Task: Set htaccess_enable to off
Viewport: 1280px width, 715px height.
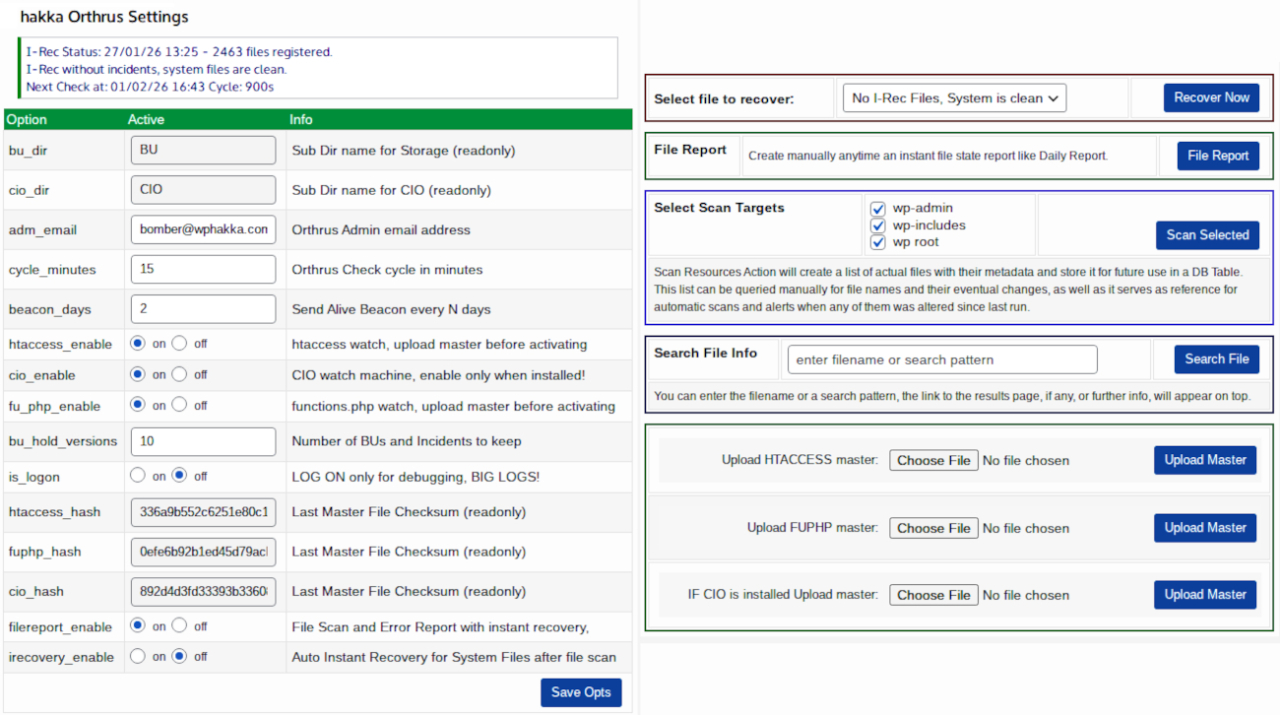Action: [x=179, y=344]
